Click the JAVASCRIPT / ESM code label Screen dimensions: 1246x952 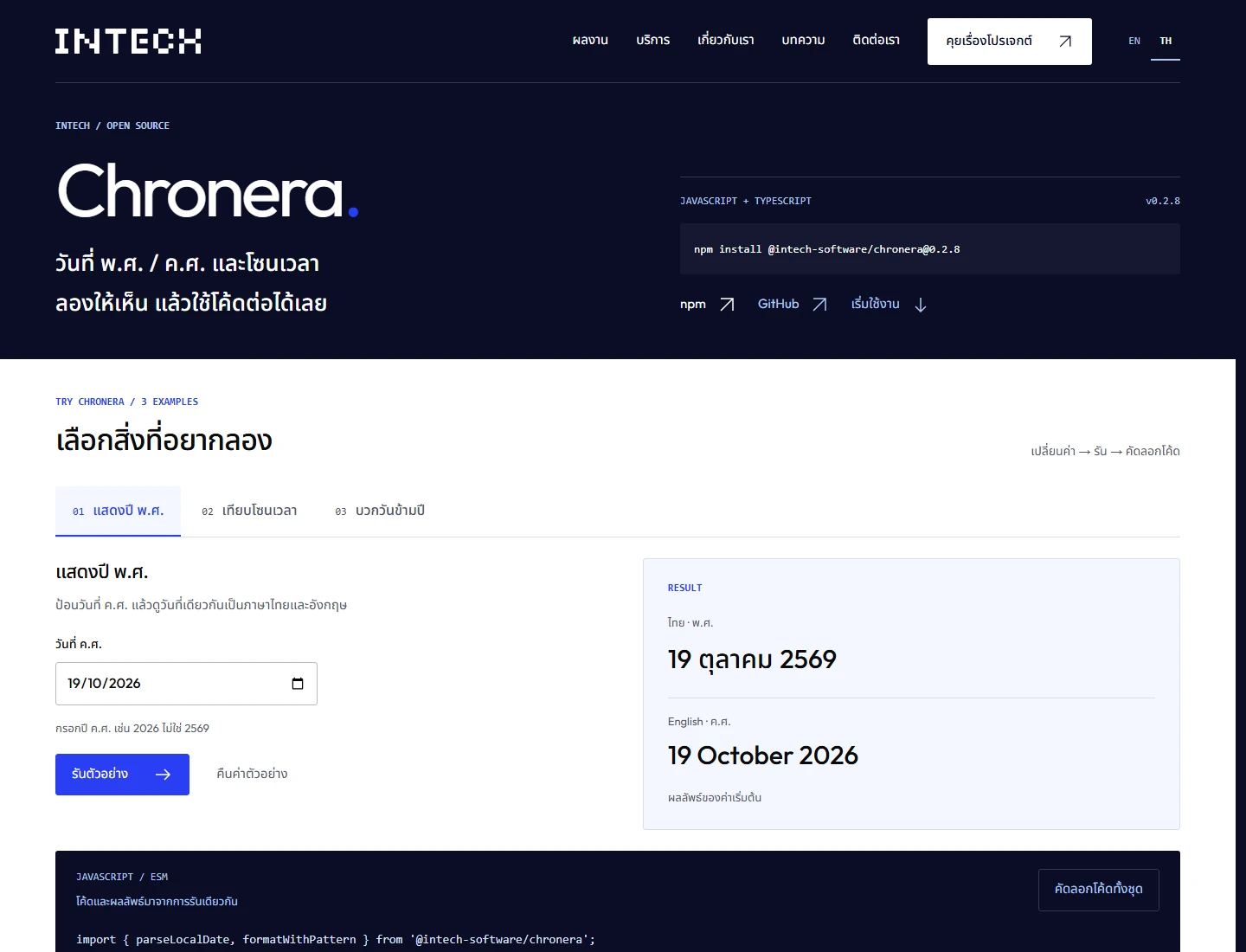tap(122, 877)
